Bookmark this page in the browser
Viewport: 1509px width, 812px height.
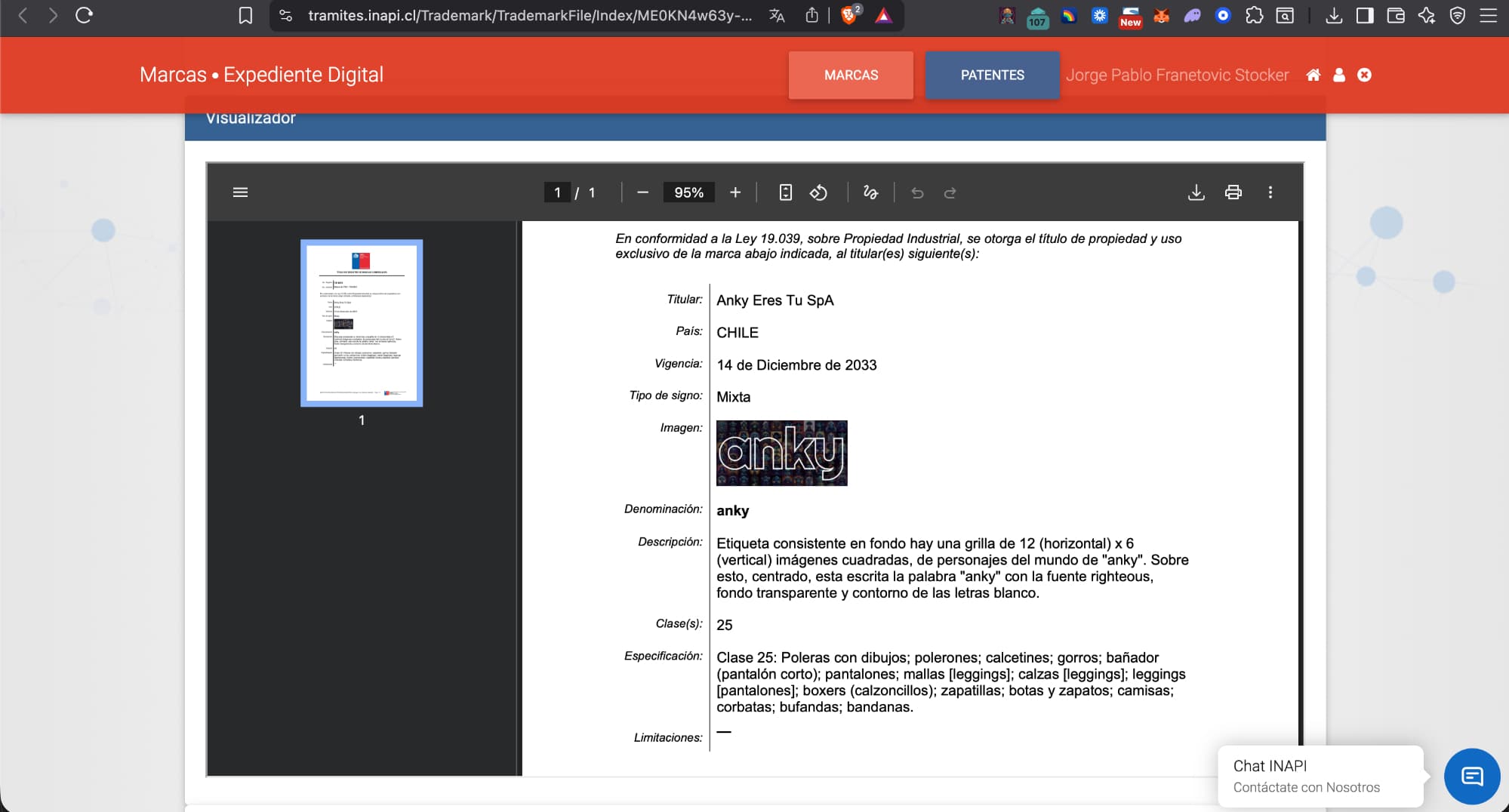coord(245,15)
